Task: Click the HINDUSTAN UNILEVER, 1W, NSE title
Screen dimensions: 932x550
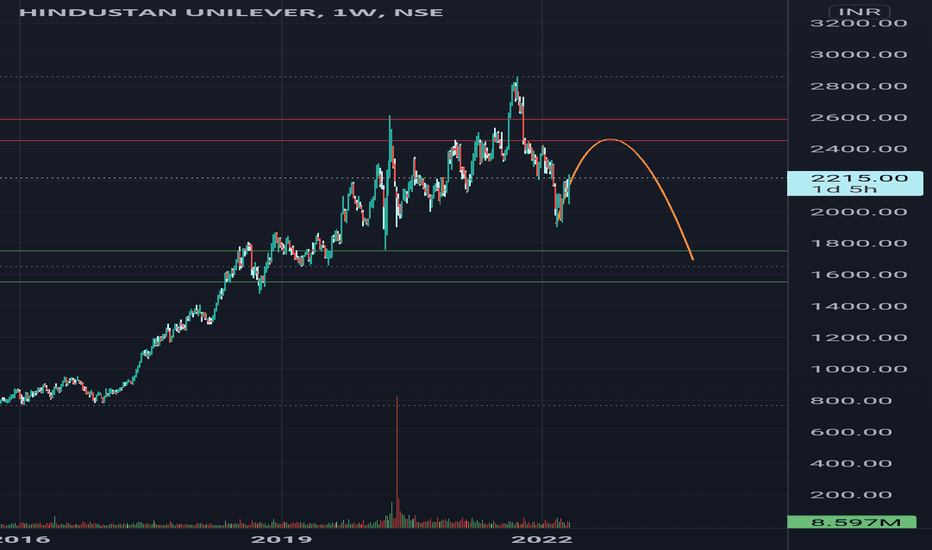Action: (x=231, y=12)
